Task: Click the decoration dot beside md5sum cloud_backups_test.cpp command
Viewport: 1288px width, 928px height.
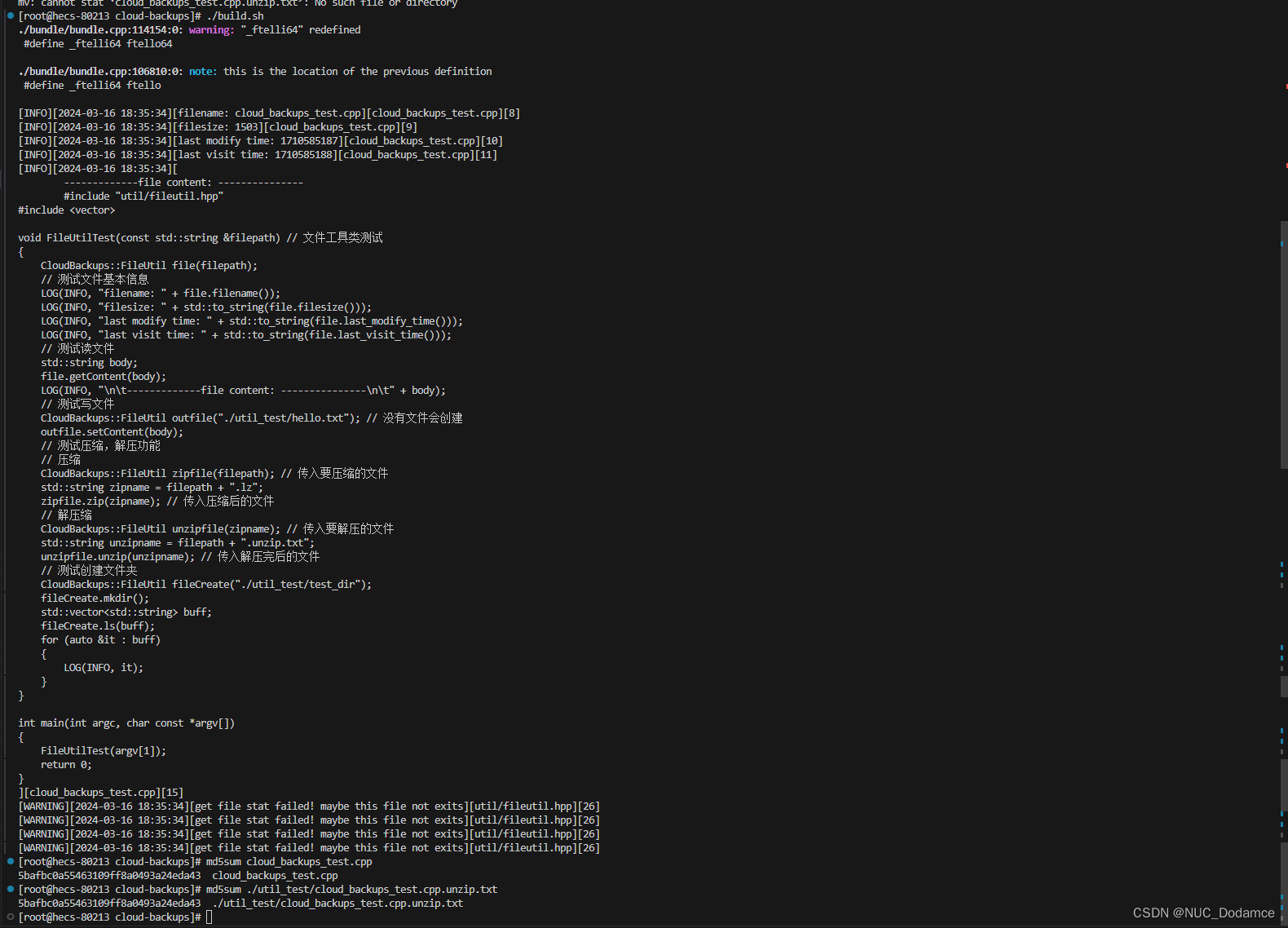Action: [x=11, y=861]
